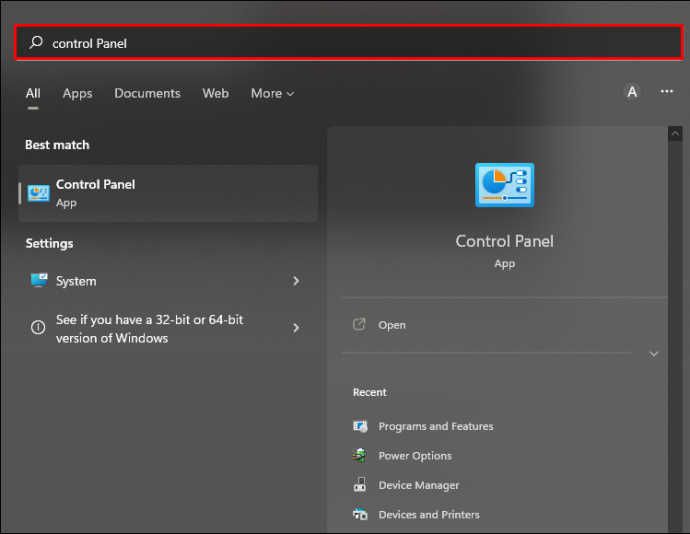Switch to the Apps tab
Viewport: 690px width, 534px height.
pyautogui.click(x=77, y=93)
